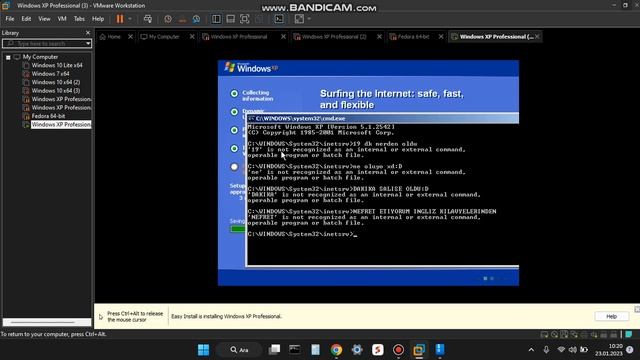Select Fedora 64-bit in library
This screenshot has width=640, height=360.
pos(48,116)
